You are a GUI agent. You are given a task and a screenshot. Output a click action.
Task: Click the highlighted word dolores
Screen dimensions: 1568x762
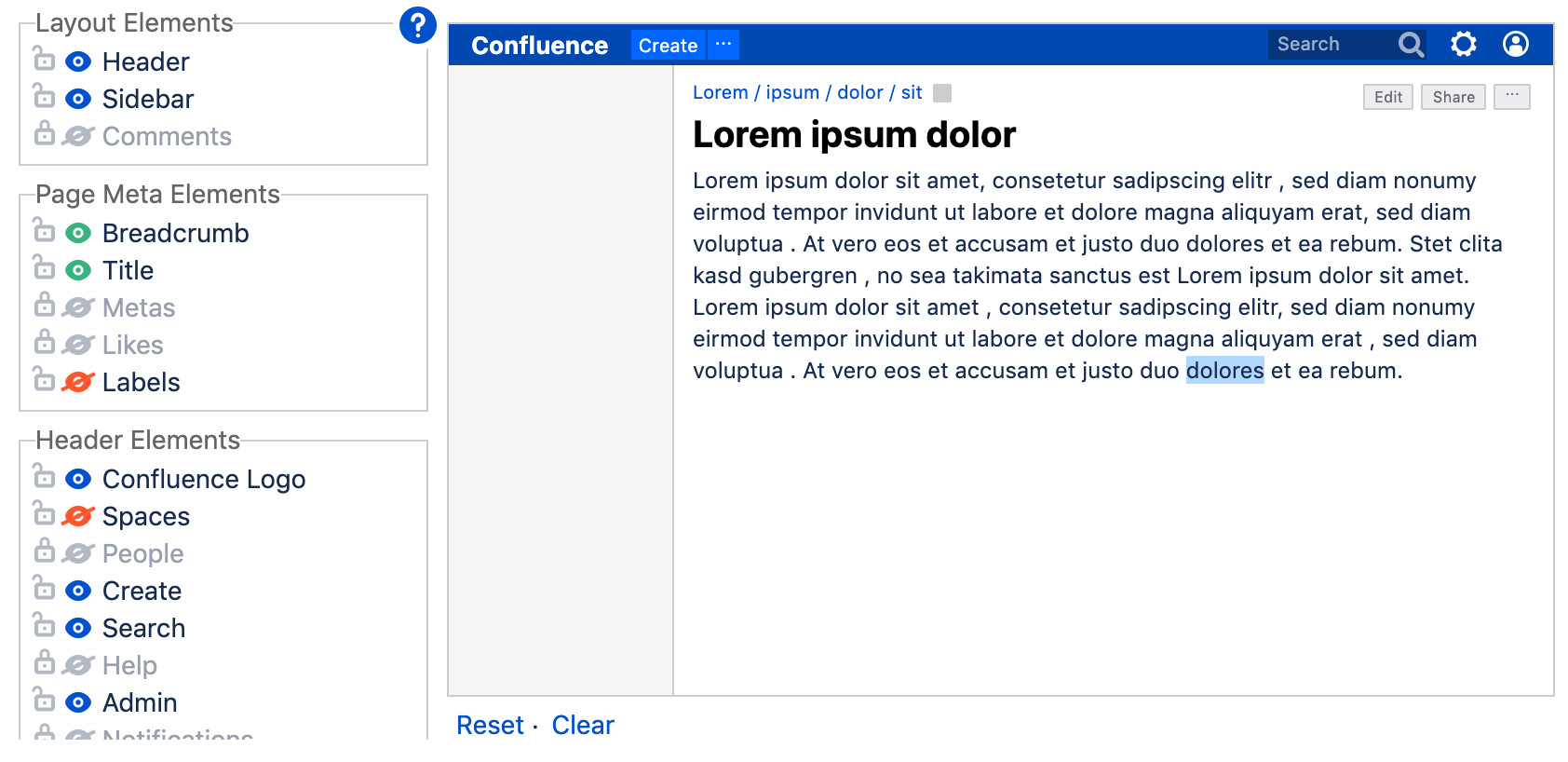[x=1224, y=371]
